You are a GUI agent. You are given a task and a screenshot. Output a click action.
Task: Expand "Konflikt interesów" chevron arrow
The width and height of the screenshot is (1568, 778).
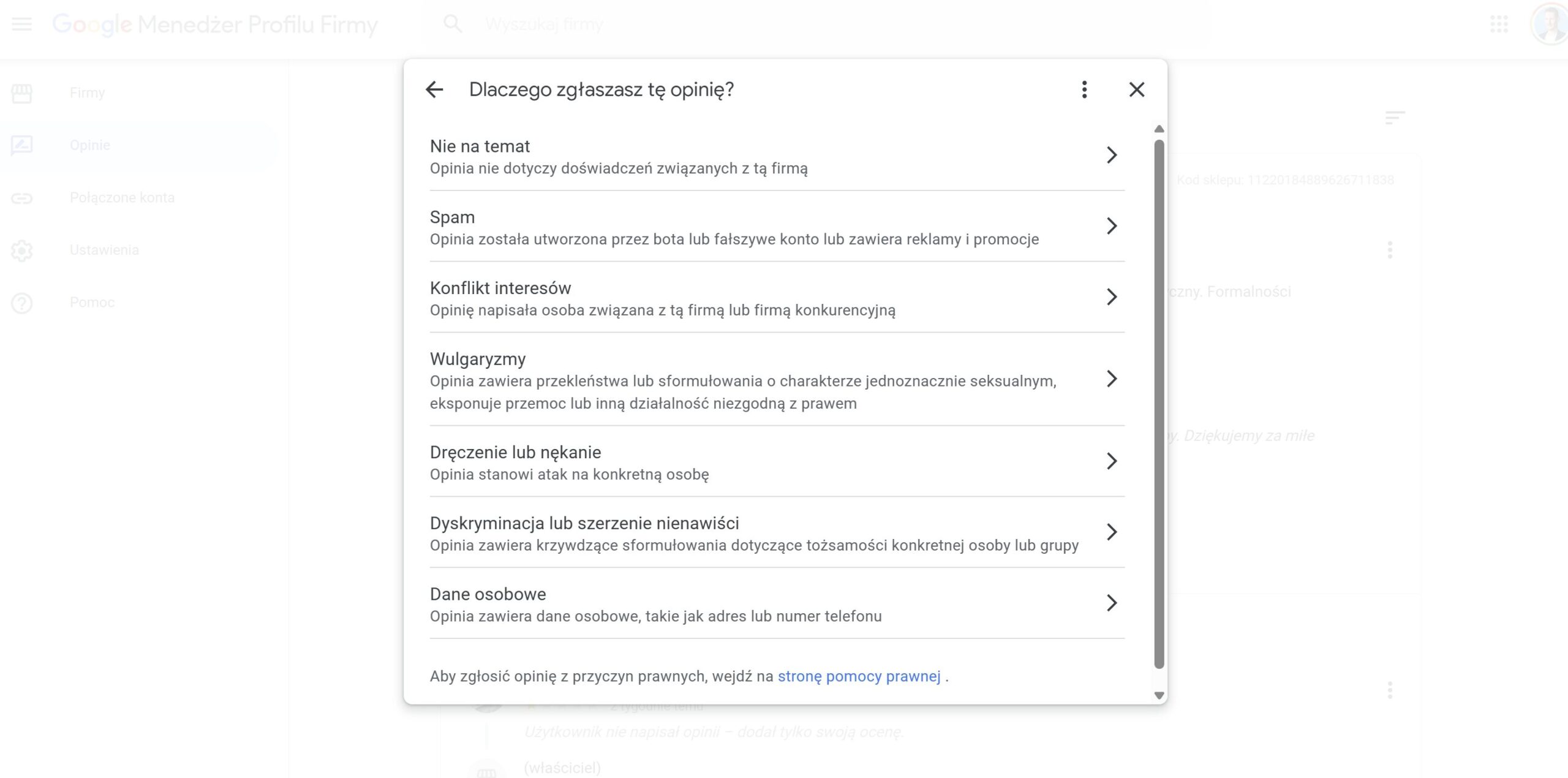[1112, 297]
